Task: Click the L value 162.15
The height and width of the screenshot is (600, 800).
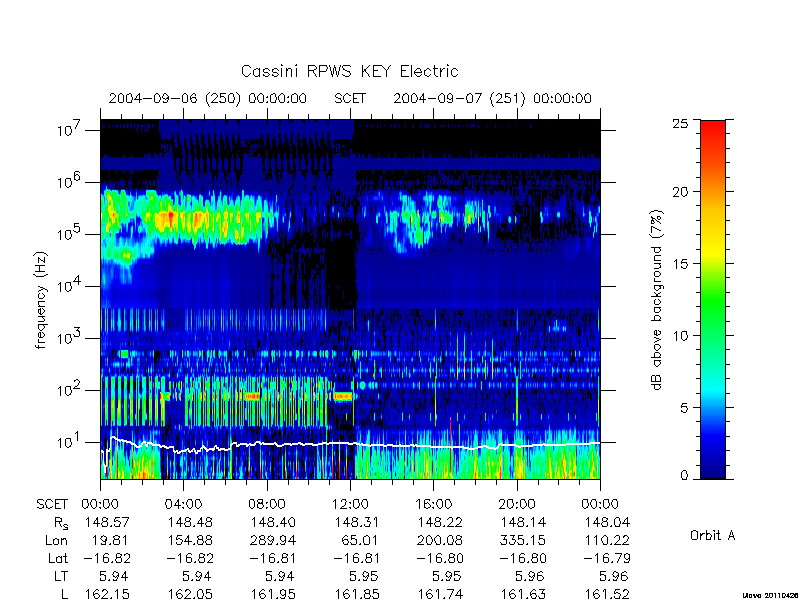Action: 107,594
